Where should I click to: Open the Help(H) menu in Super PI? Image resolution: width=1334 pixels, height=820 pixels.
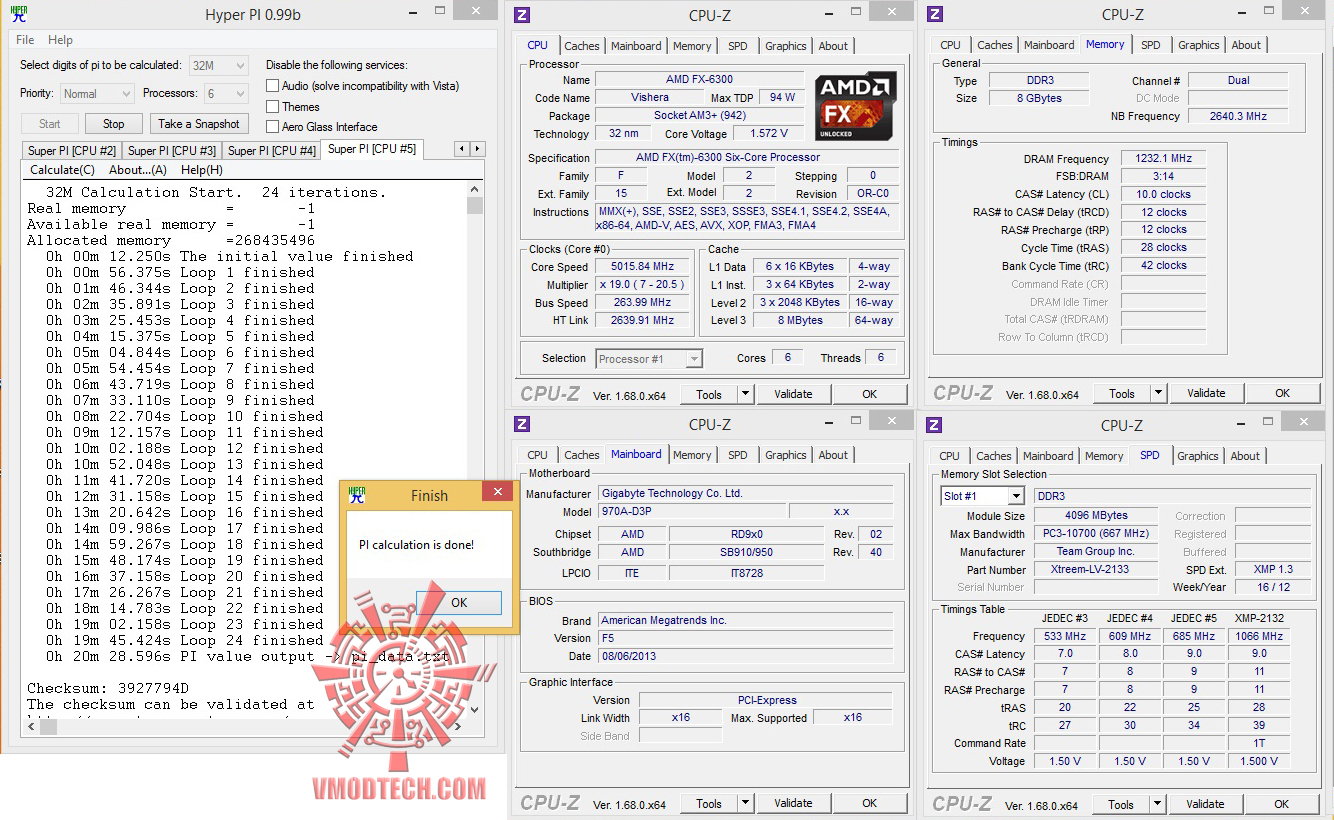pos(202,170)
